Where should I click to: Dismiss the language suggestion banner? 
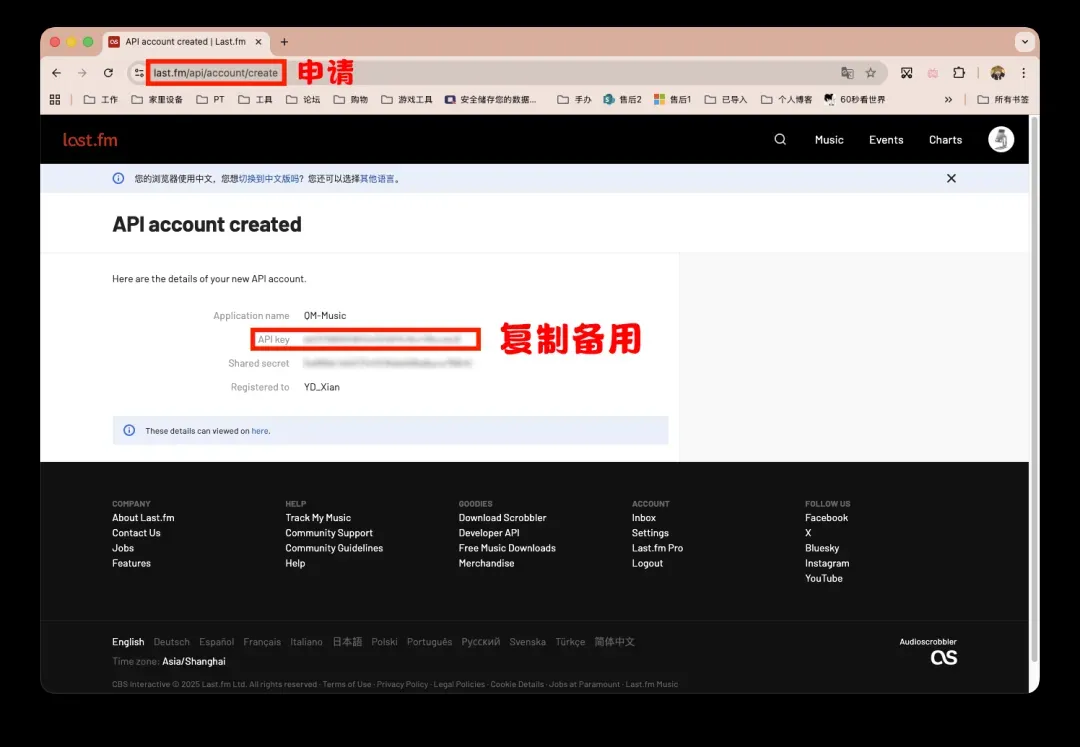click(951, 178)
